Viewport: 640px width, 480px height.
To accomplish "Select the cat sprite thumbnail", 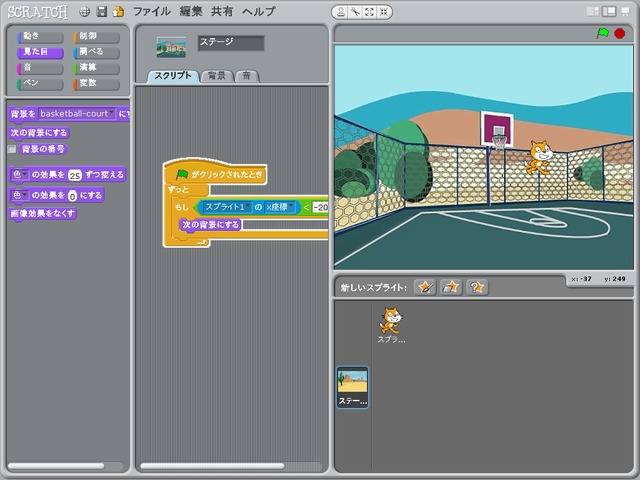I will [x=391, y=325].
